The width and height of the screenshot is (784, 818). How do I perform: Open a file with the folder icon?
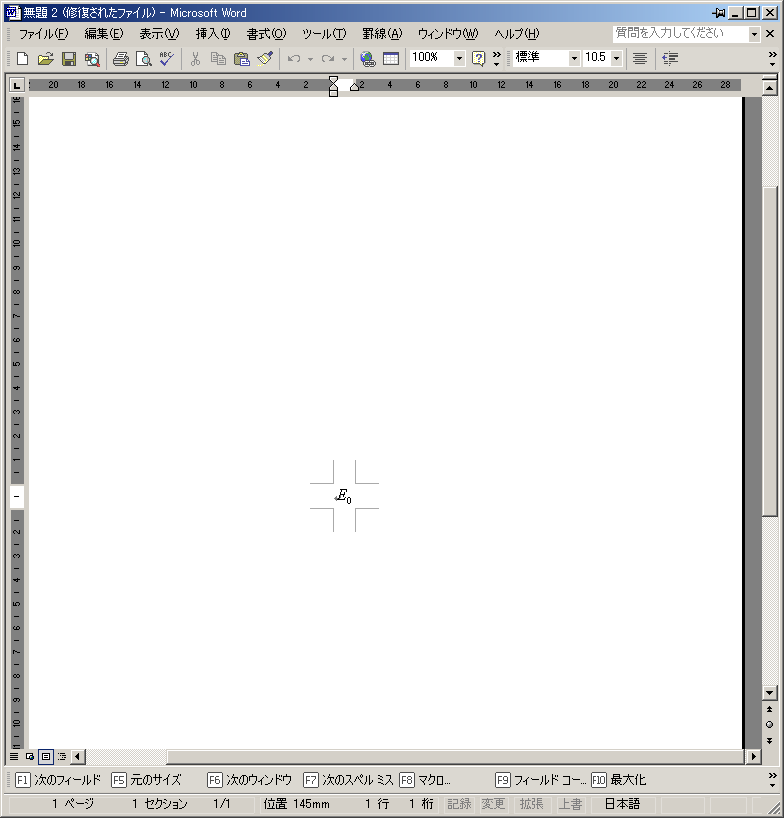click(45, 58)
